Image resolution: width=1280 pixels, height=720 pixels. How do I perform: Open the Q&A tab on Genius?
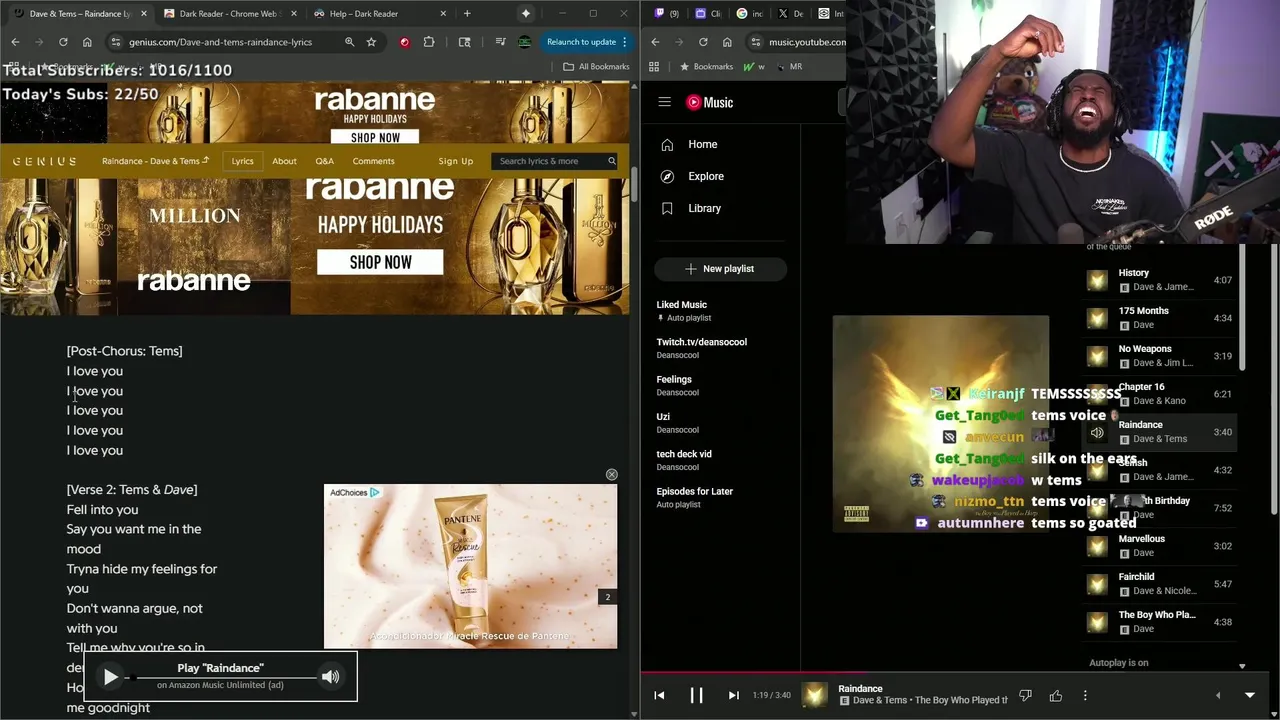[x=324, y=161]
